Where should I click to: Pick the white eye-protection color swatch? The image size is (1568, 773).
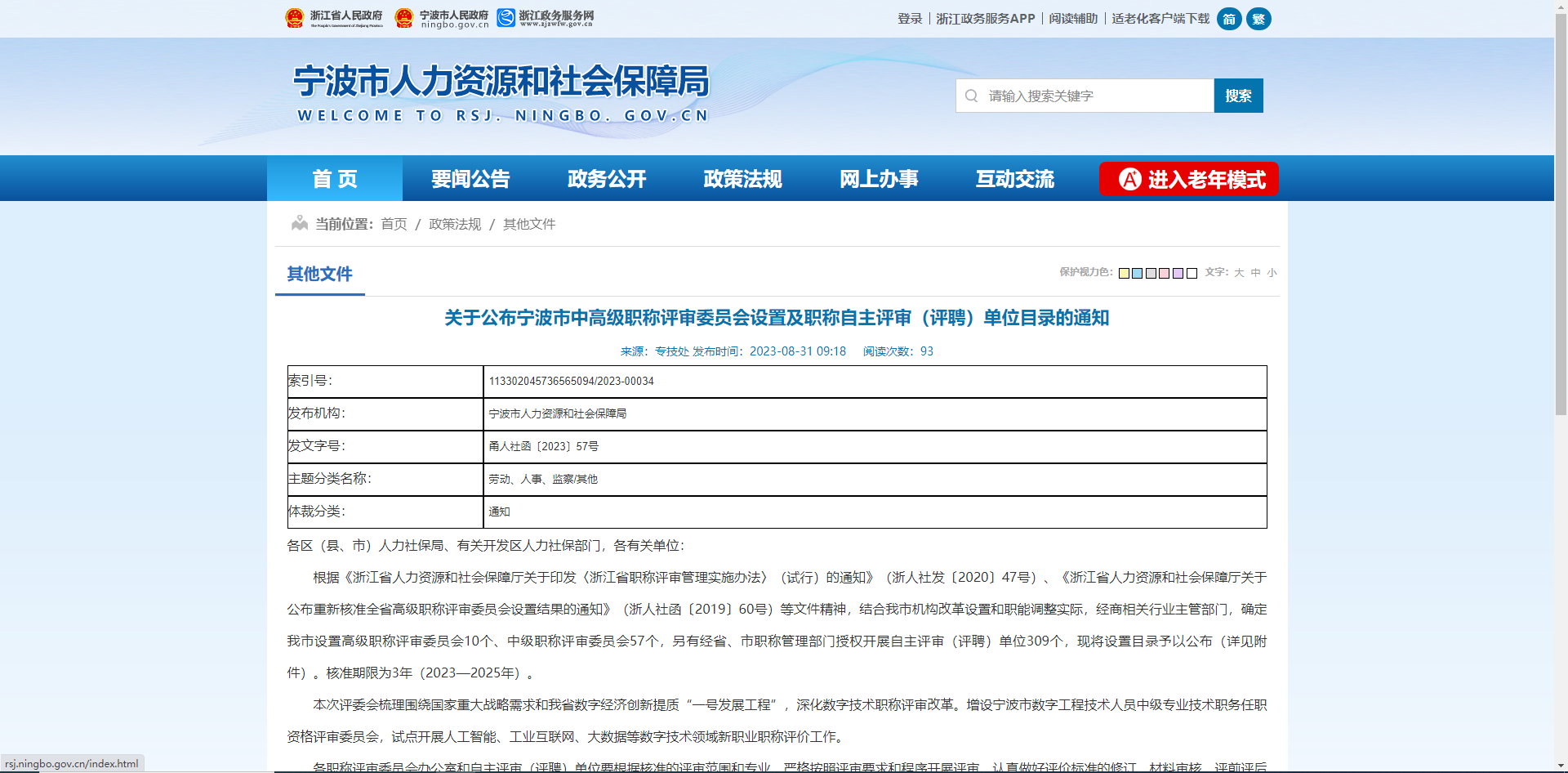tap(1192, 273)
